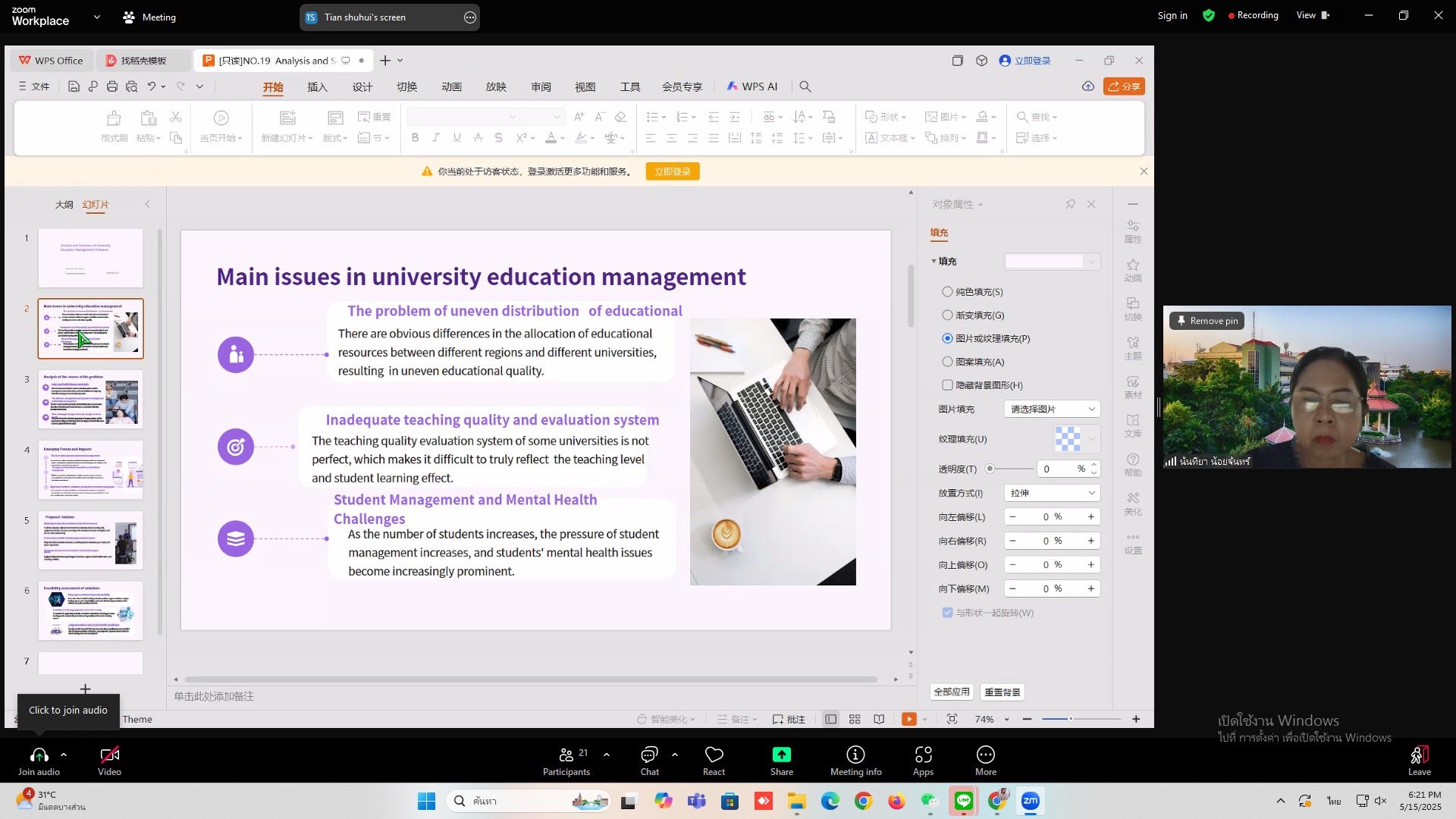1456x819 pixels.
Task: Open Zoom Chat panel
Action: [x=650, y=761]
